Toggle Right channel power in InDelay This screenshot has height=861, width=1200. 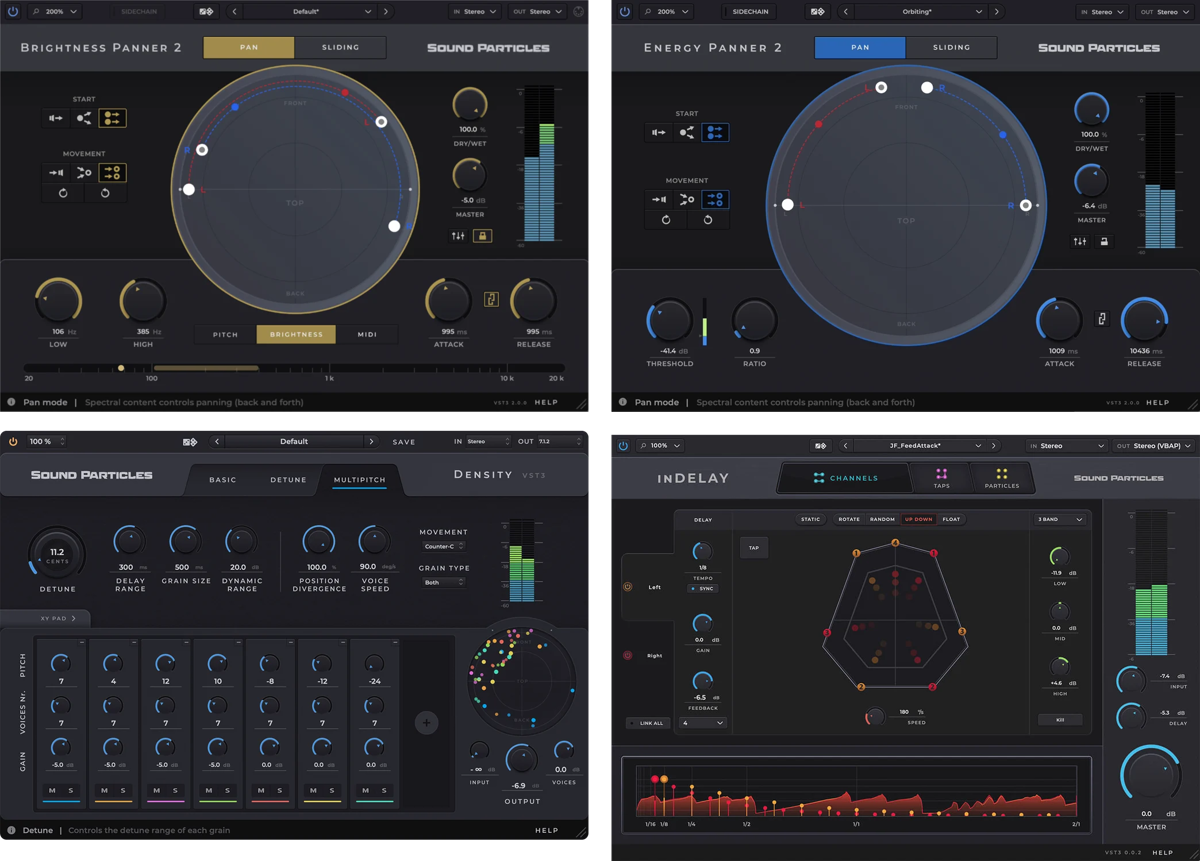click(628, 656)
